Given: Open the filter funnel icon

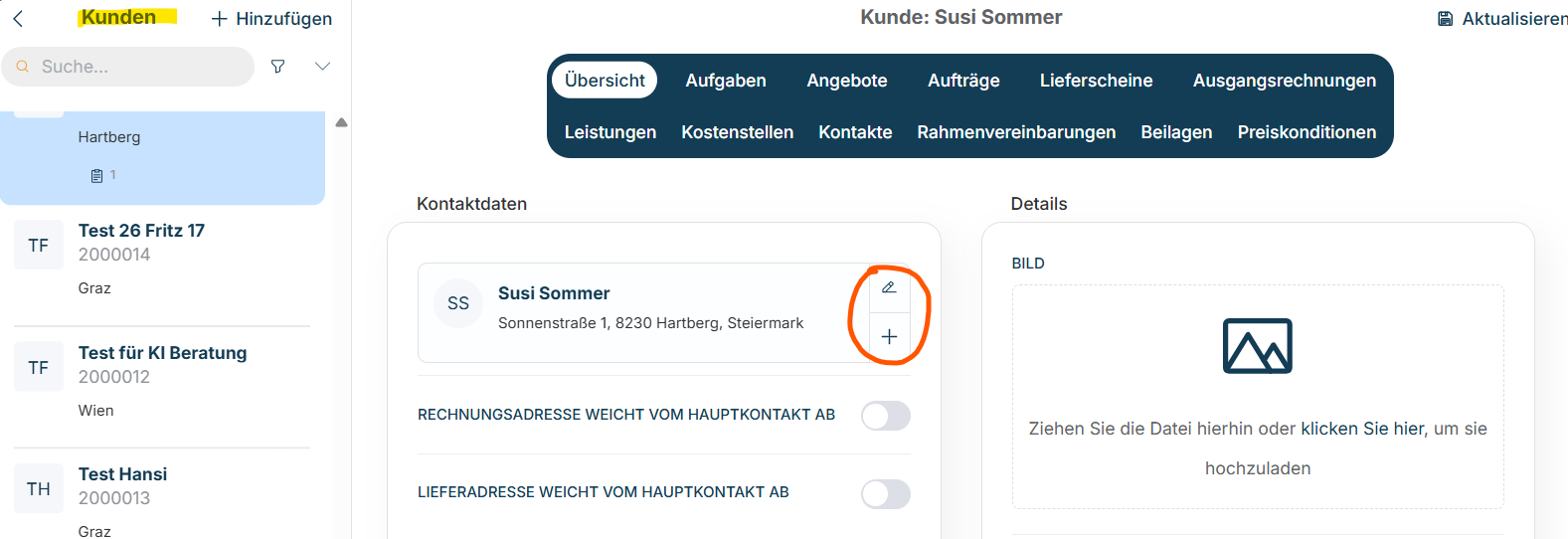Looking at the screenshot, I should tap(278, 67).
